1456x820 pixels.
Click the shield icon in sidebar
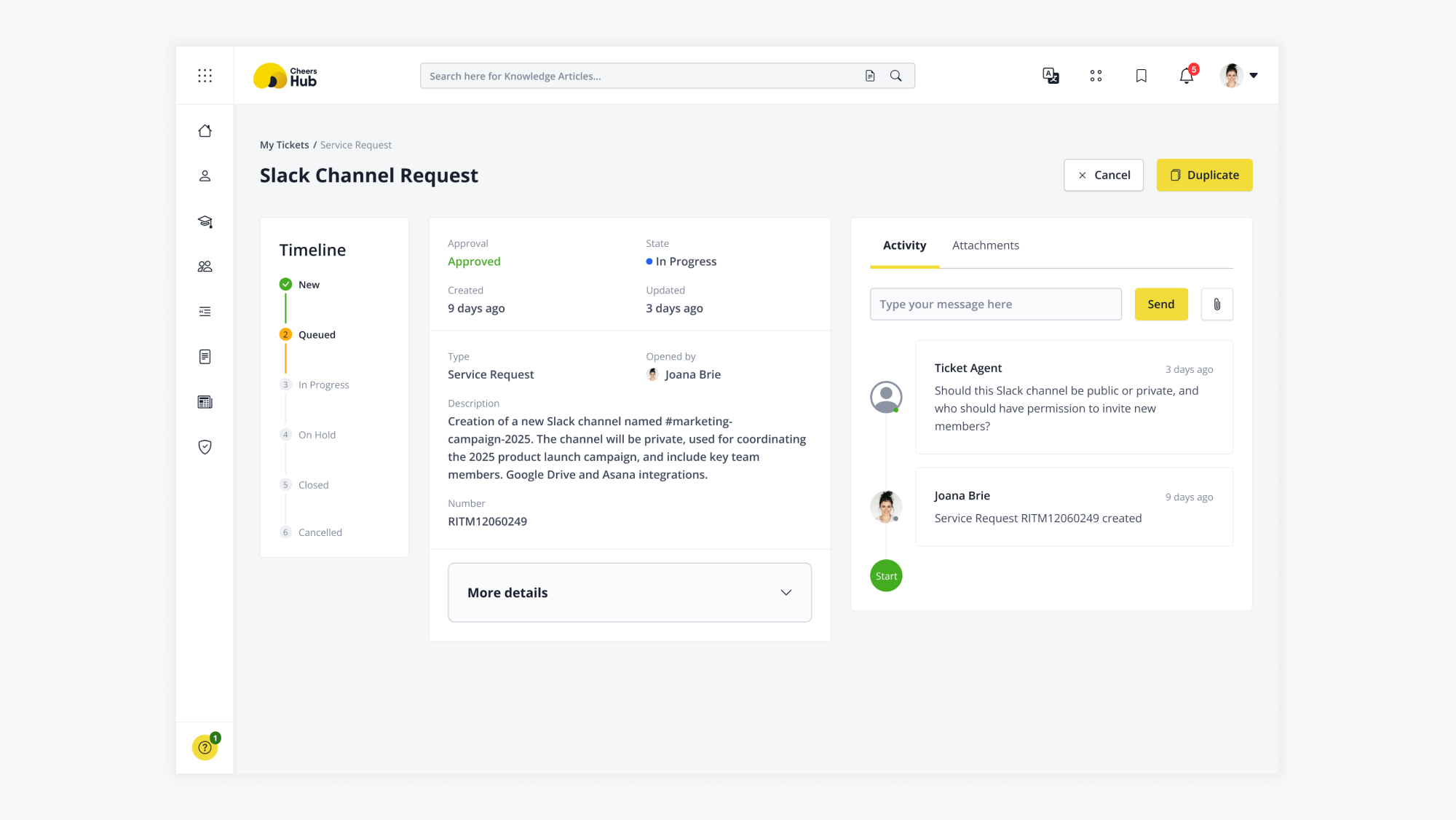click(205, 447)
